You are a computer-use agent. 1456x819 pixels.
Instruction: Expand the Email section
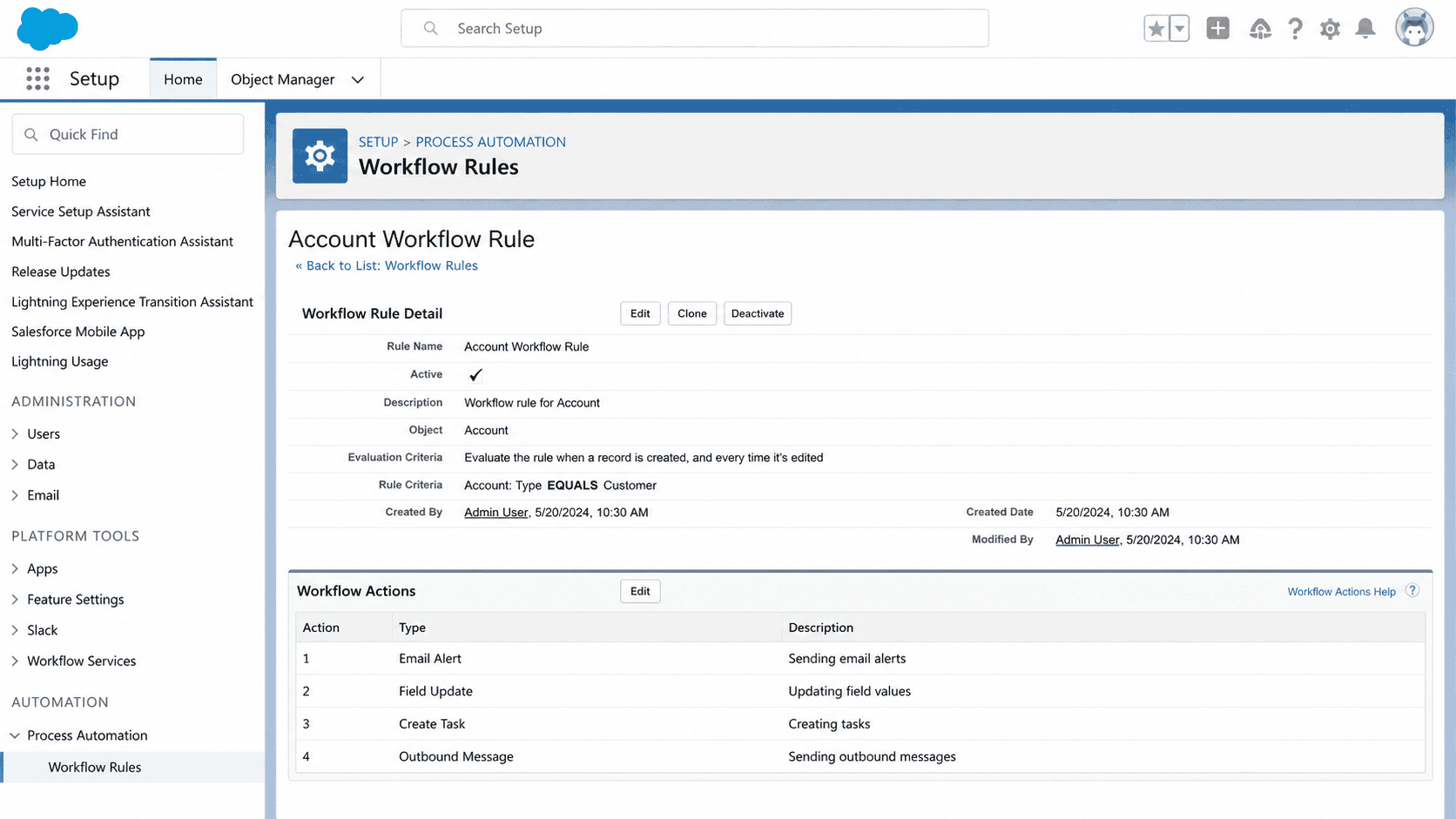pos(15,495)
